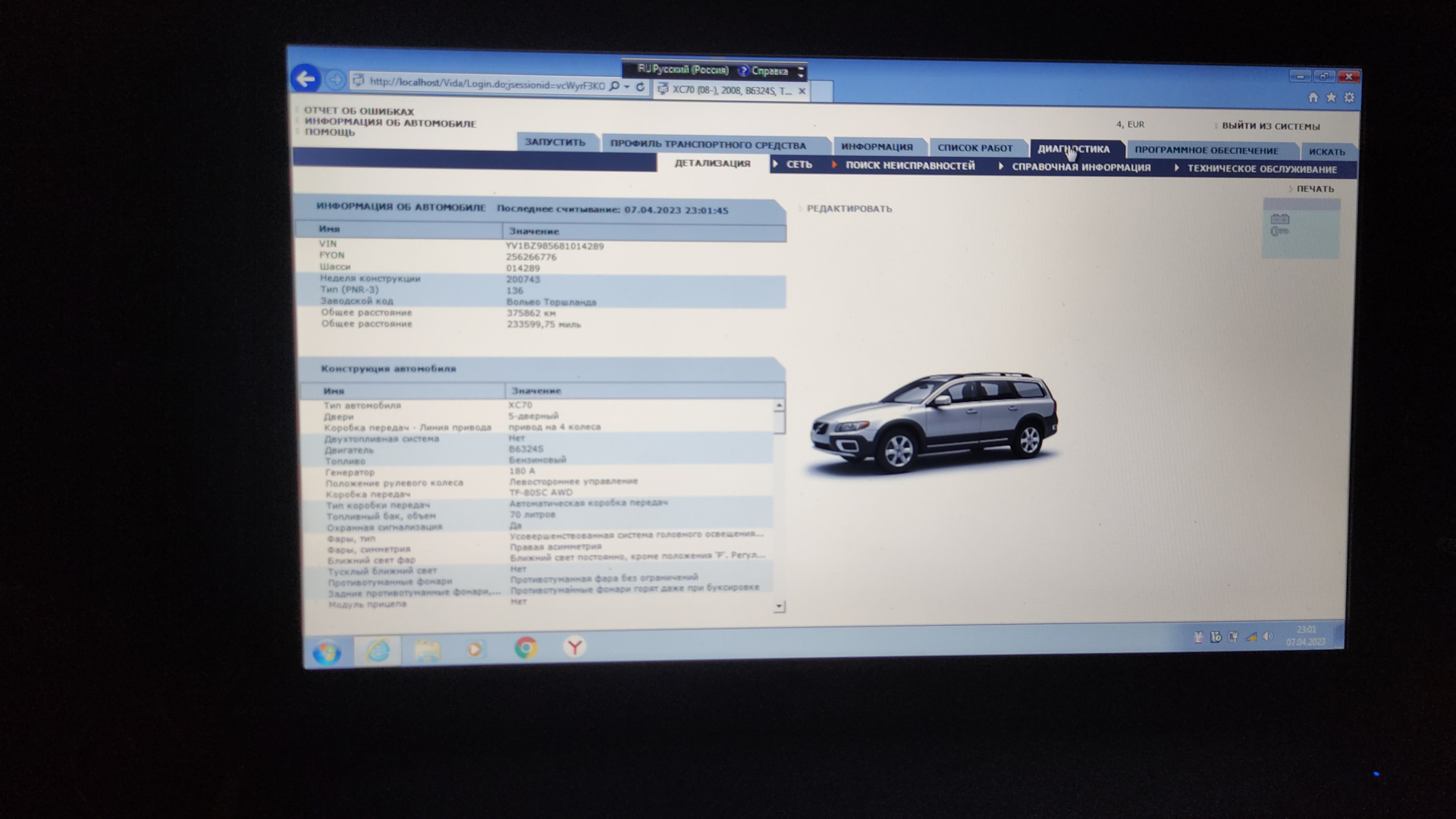The height and width of the screenshot is (819, 1456).
Task: Open the browser settings gear icon
Action: pos(1349,97)
